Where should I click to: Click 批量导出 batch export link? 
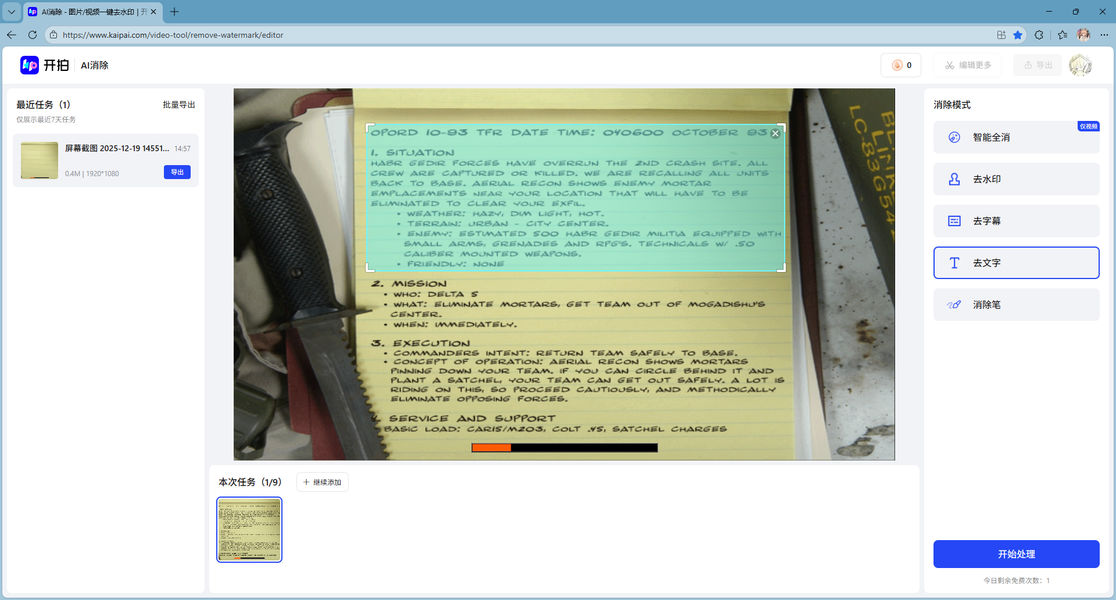click(x=179, y=104)
